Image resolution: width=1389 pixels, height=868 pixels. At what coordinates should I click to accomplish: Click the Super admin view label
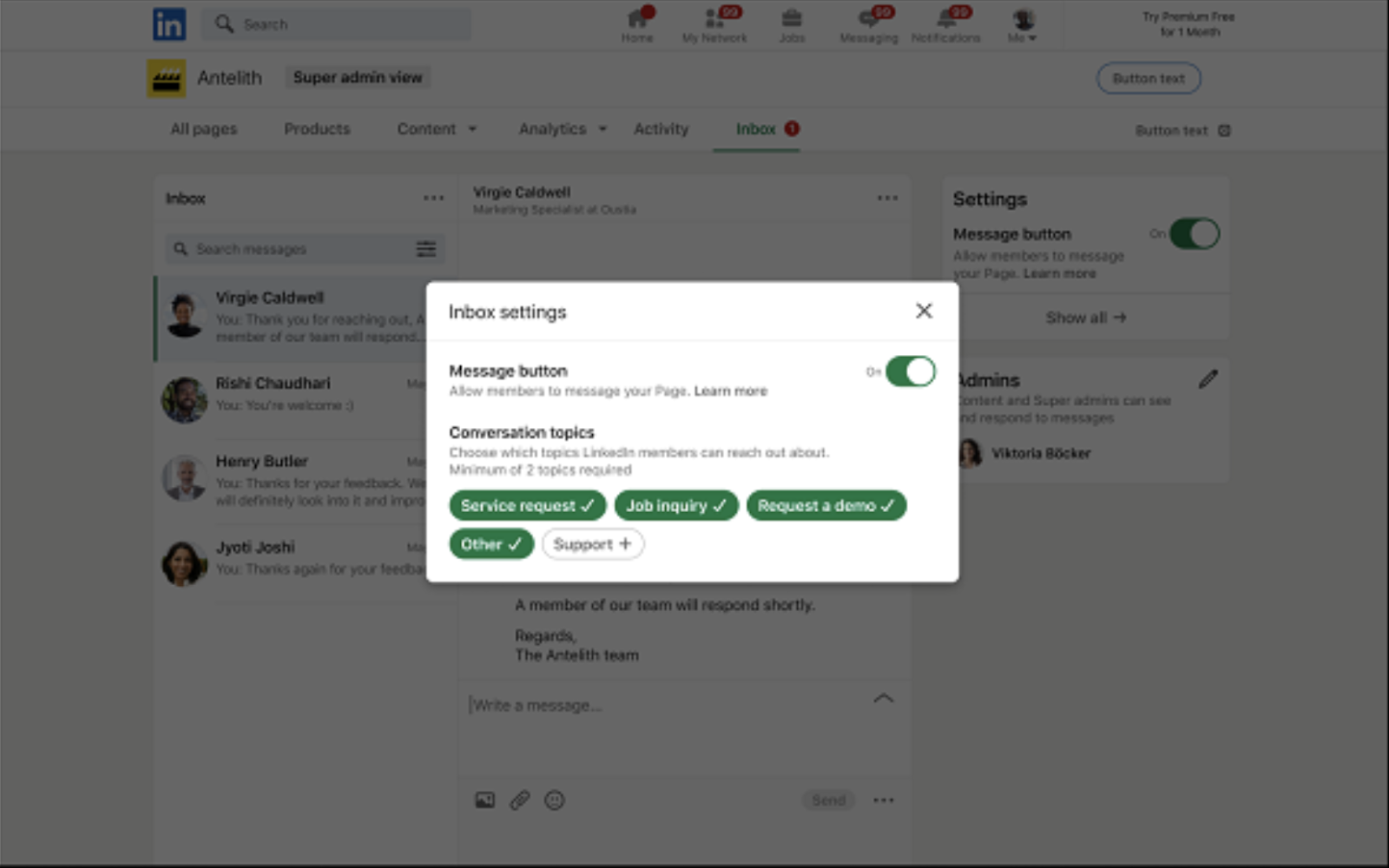(358, 77)
